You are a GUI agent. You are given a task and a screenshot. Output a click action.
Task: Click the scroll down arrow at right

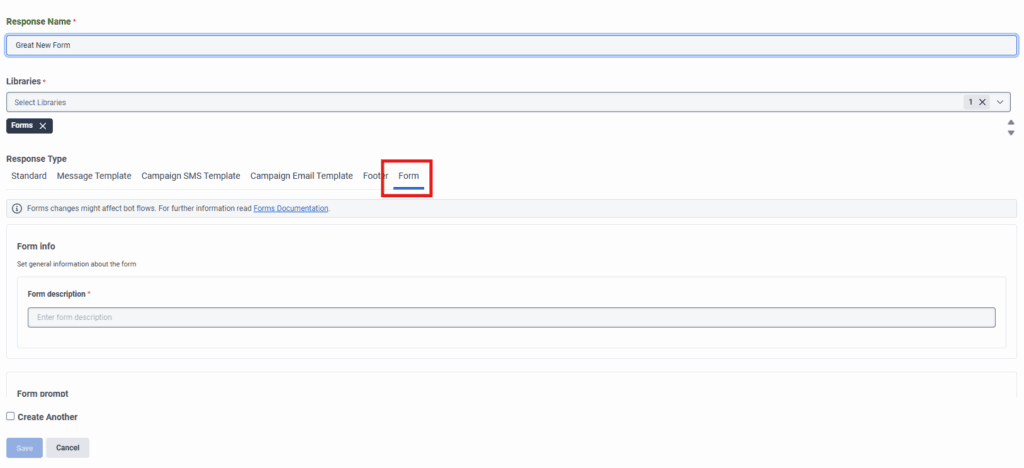tap(1011, 133)
